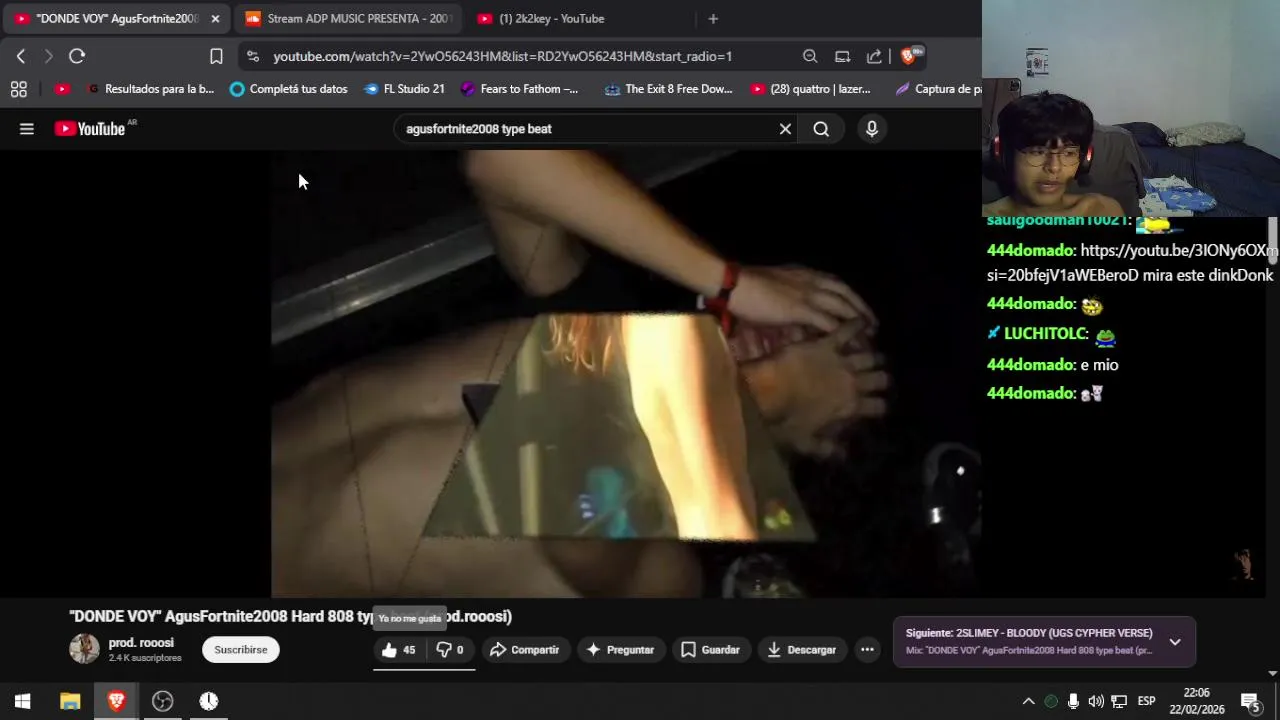Open Brave Shields lion icon

coord(909,56)
